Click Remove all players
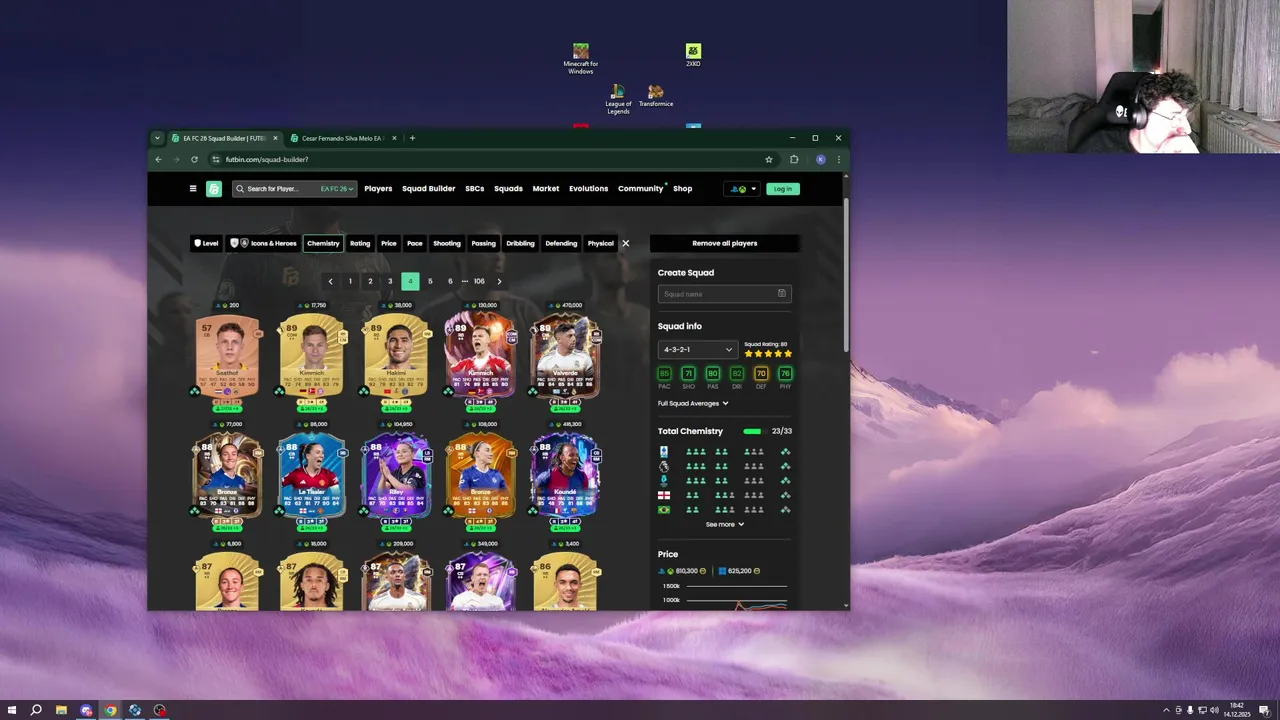This screenshot has height=720, width=1280. (x=725, y=243)
